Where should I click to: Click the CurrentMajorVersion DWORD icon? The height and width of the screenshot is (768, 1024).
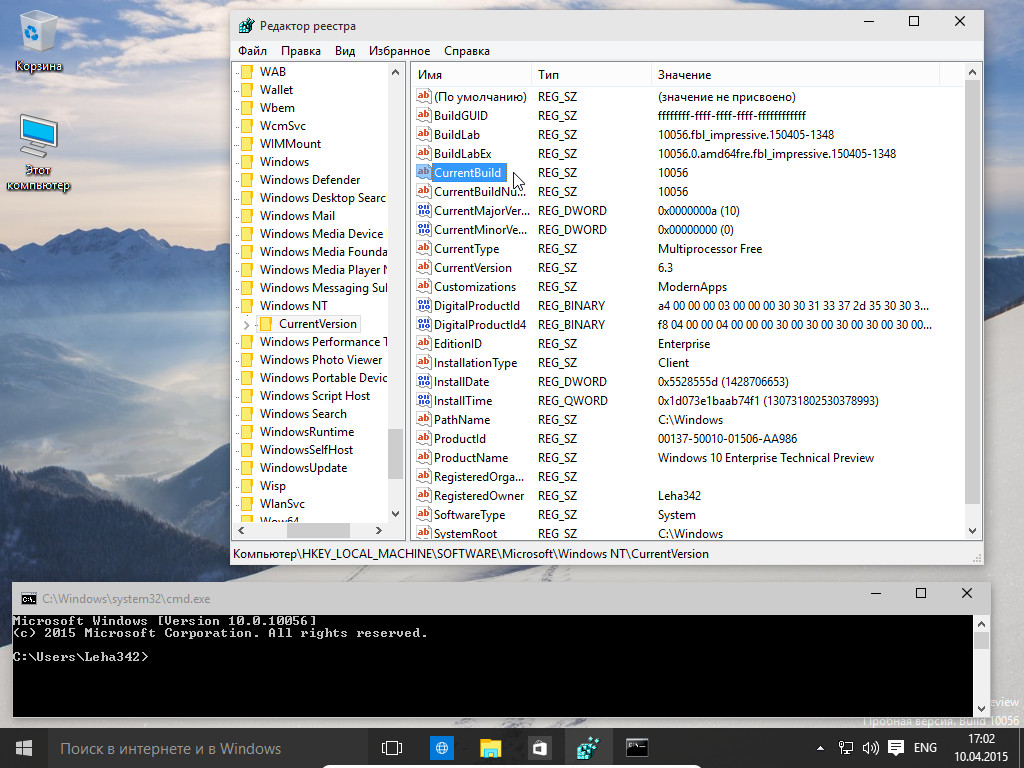(x=424, y=210)
